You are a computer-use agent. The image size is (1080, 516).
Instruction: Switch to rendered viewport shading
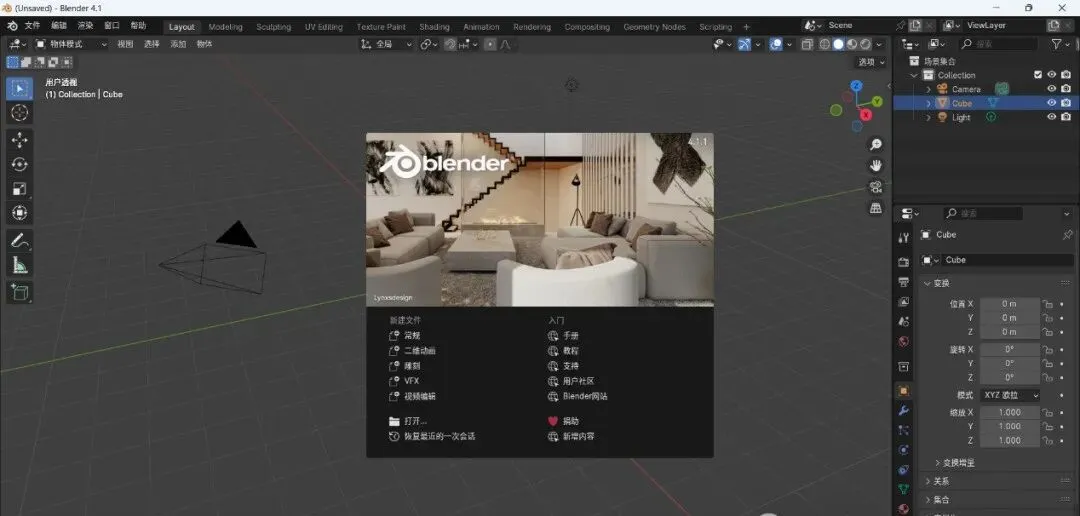[x=865, y=44]
